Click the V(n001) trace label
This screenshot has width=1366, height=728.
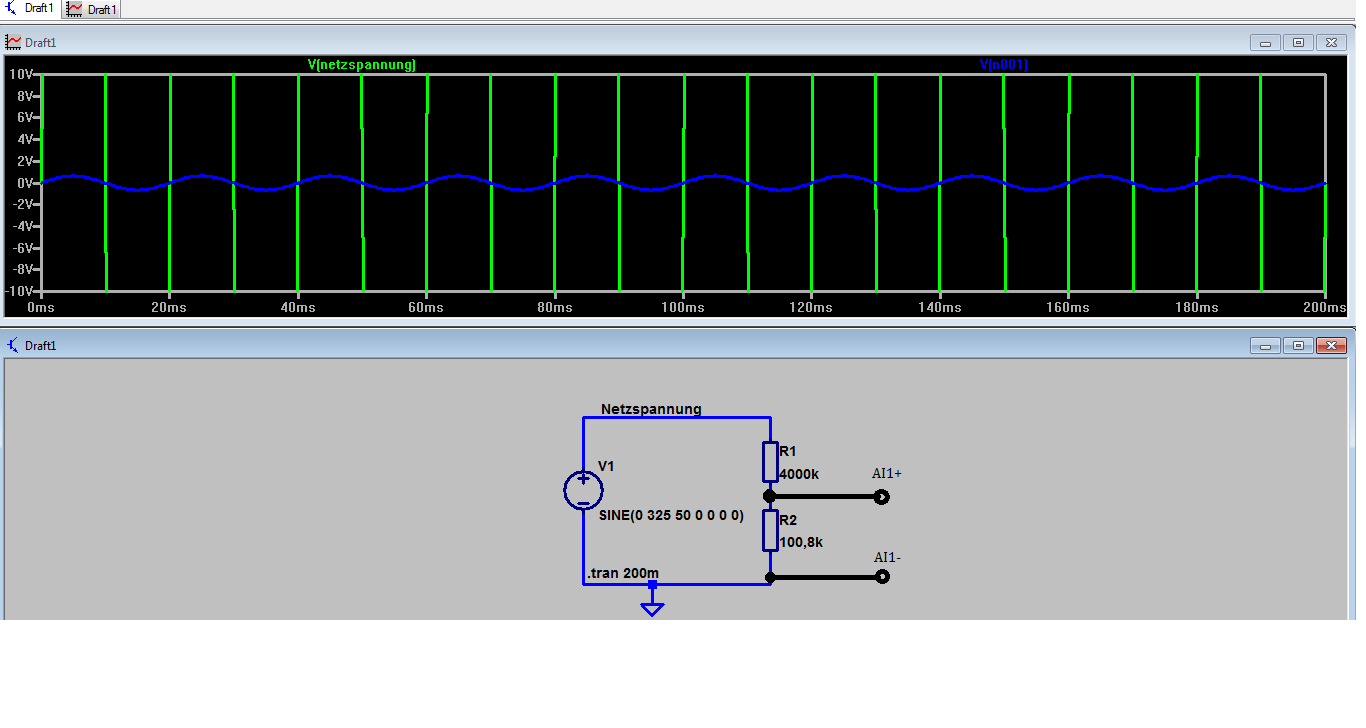[x=1004, y=64]
